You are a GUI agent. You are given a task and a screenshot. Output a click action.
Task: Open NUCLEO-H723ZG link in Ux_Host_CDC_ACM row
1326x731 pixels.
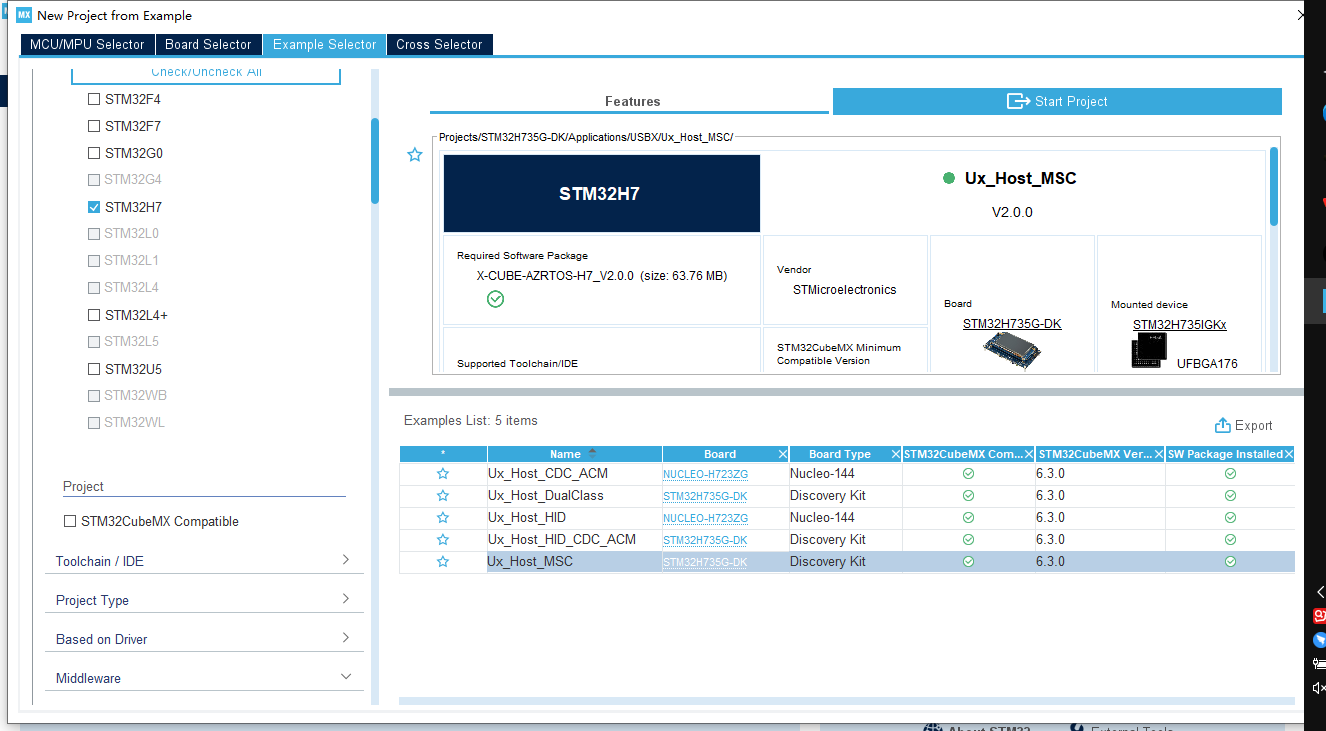click(705, 474)
